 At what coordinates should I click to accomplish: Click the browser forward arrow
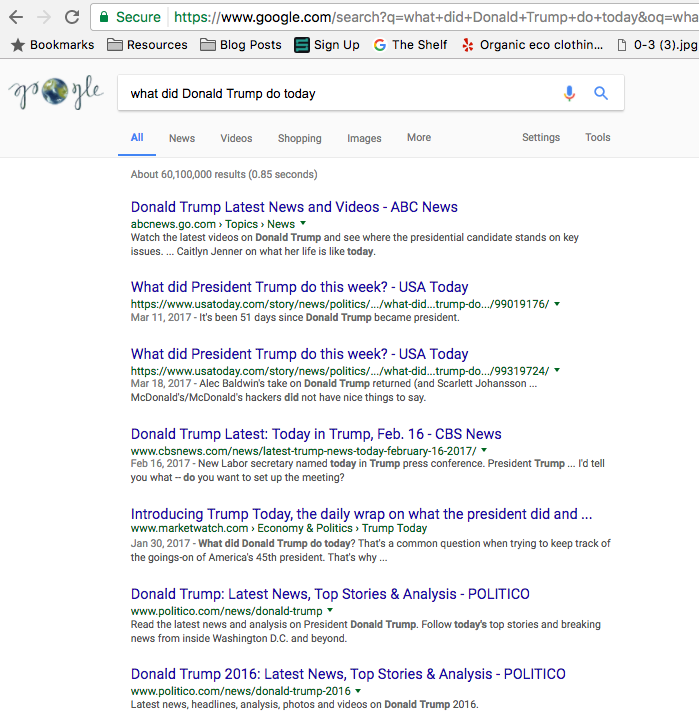point(44,17)
